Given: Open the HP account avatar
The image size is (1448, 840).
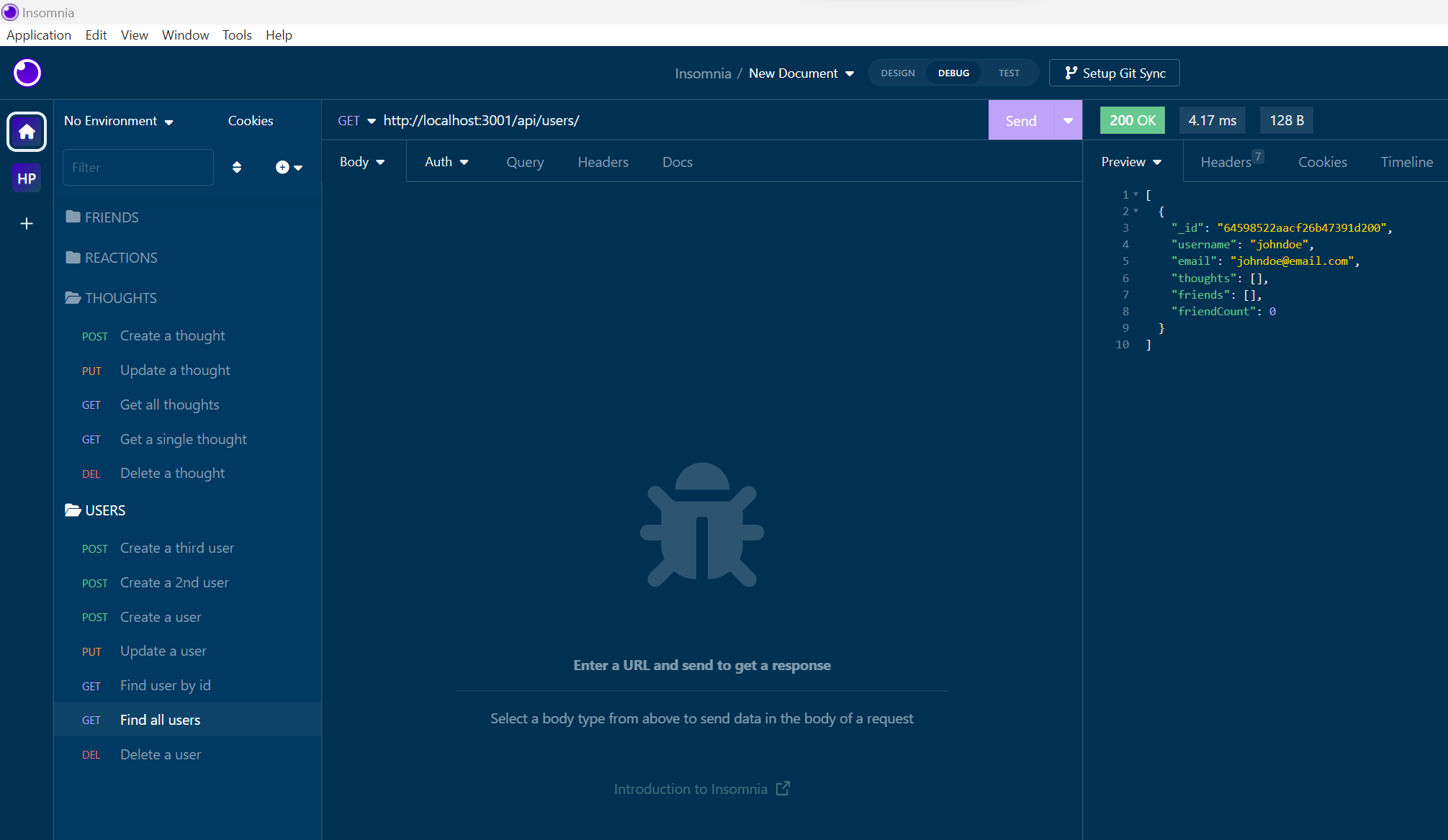Looking at the screenshot, I should pos(26,178).
